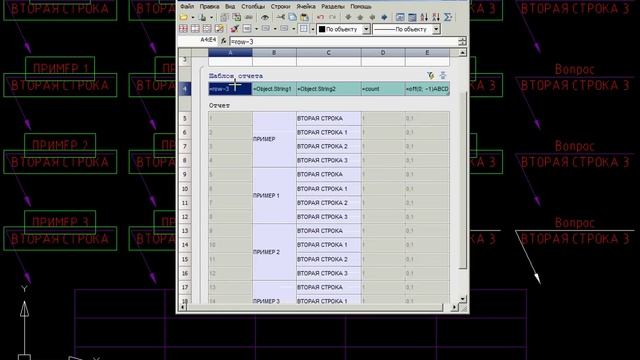Viewport: 640px width, 360px height.
Task: Open the Помощь menu
Action: tap(361, 7)
